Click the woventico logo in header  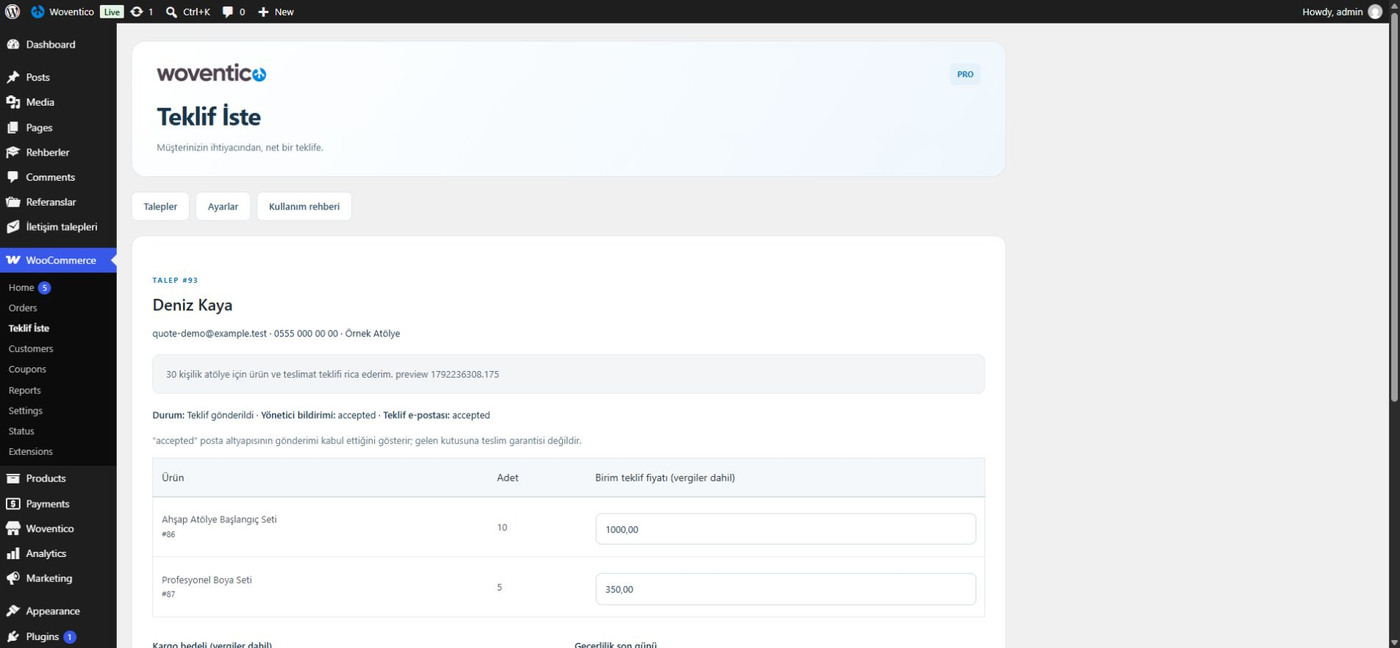point(211,73)
